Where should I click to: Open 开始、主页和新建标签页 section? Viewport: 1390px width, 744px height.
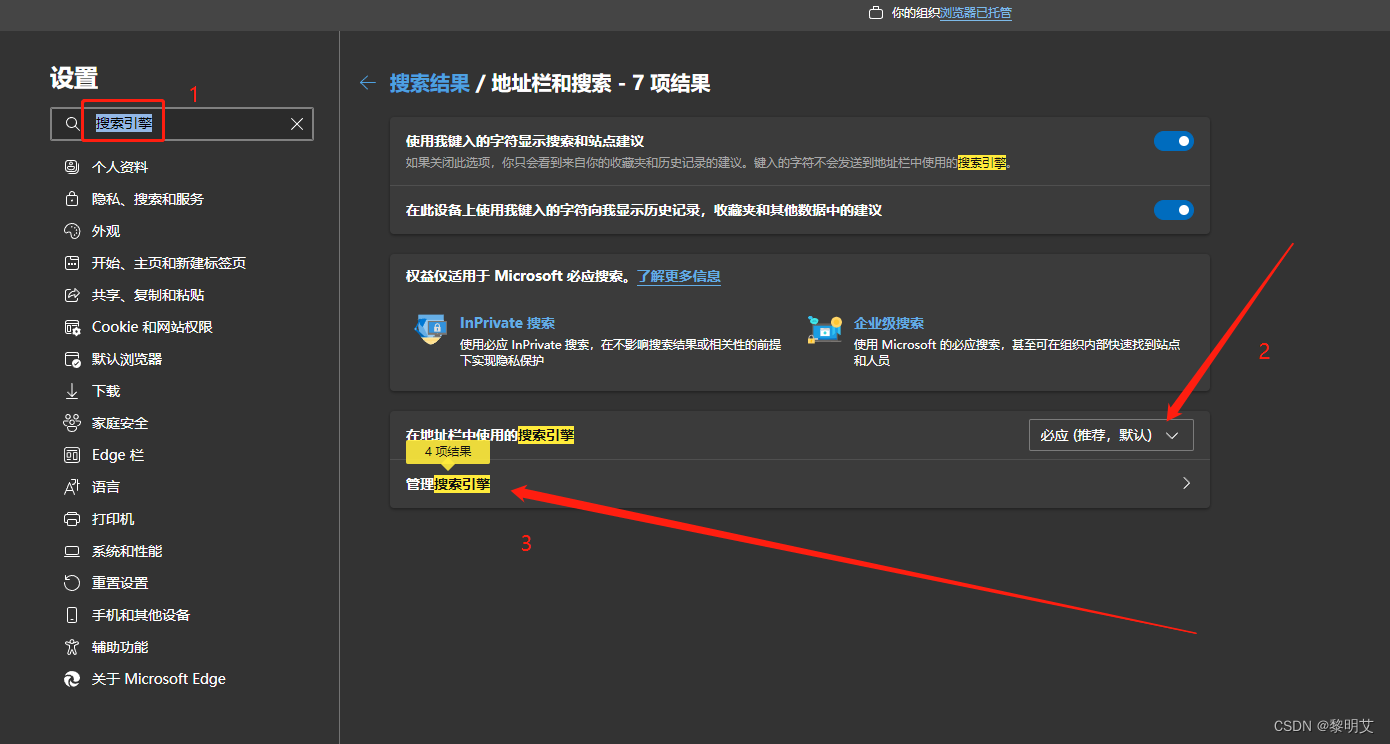[x=169, y=263]
